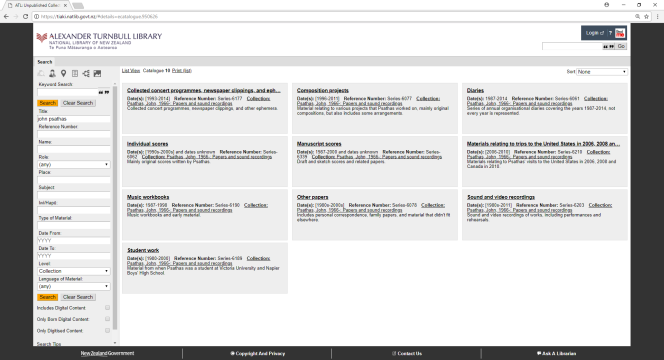This screenshot has height=360, width=664.
Task: Open the Student work record
Action: (x=143, y=250)
